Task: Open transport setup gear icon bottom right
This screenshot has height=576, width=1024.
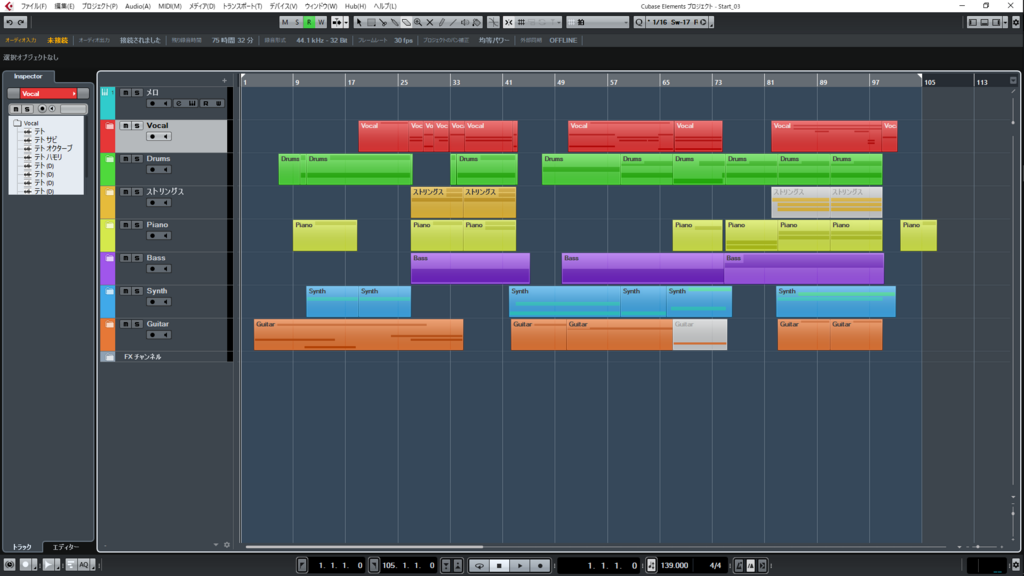Action: pyautogui.click(x=1016, y=566)
